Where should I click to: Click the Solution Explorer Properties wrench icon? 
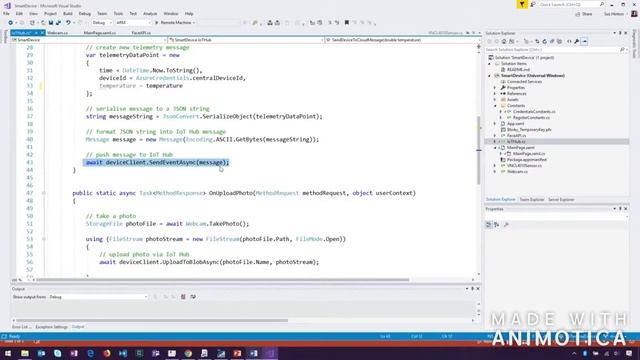pos(577,41)
